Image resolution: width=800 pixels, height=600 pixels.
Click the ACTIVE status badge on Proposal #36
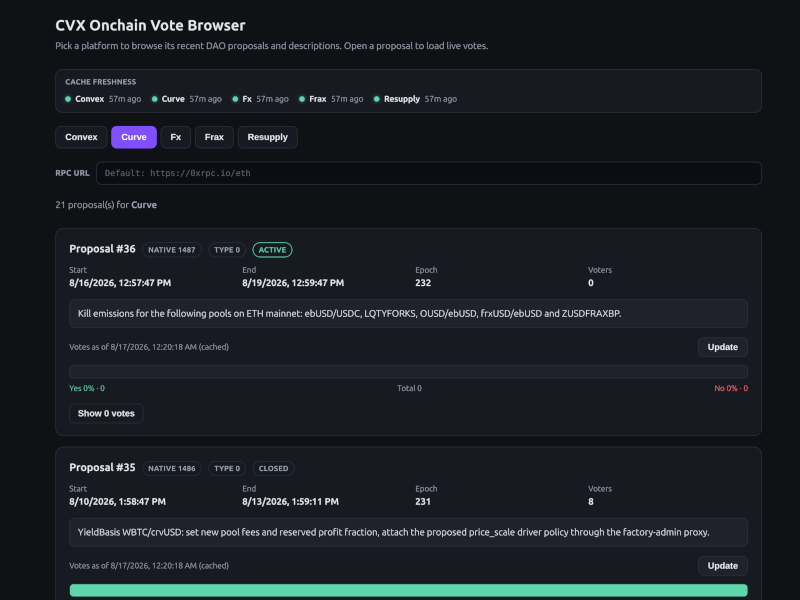point(272,250)
